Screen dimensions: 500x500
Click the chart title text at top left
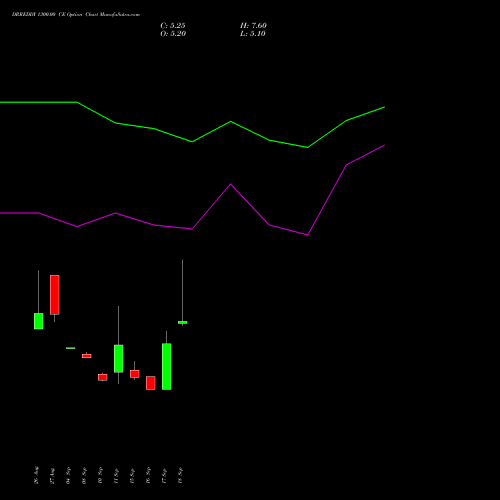(76, 15)
